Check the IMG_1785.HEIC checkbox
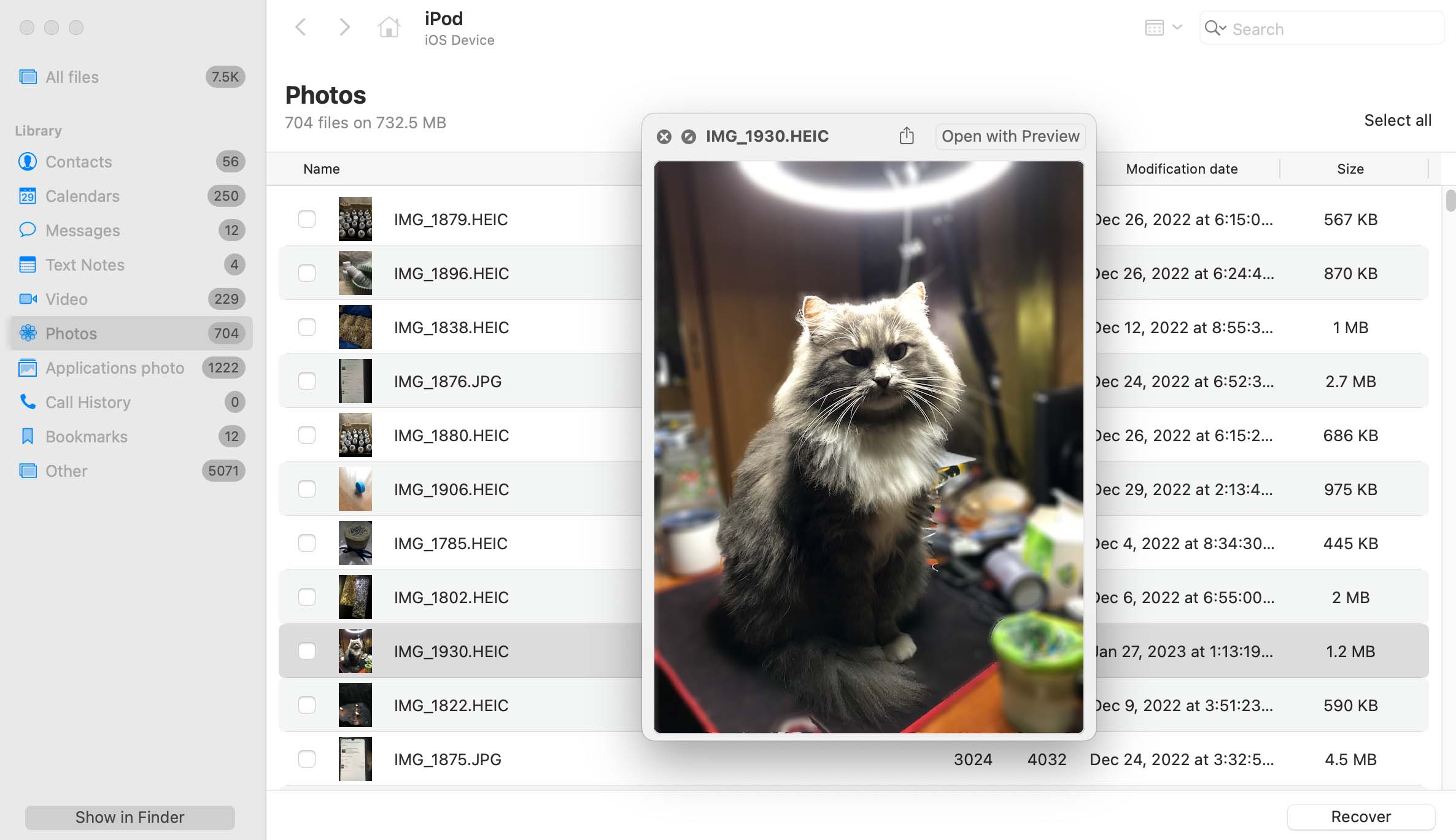Screen dimensions: 1456x840 click(x=307, y=543)
